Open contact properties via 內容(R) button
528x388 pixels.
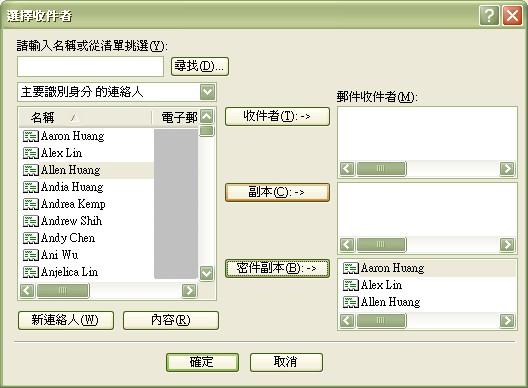click(171, 320)
